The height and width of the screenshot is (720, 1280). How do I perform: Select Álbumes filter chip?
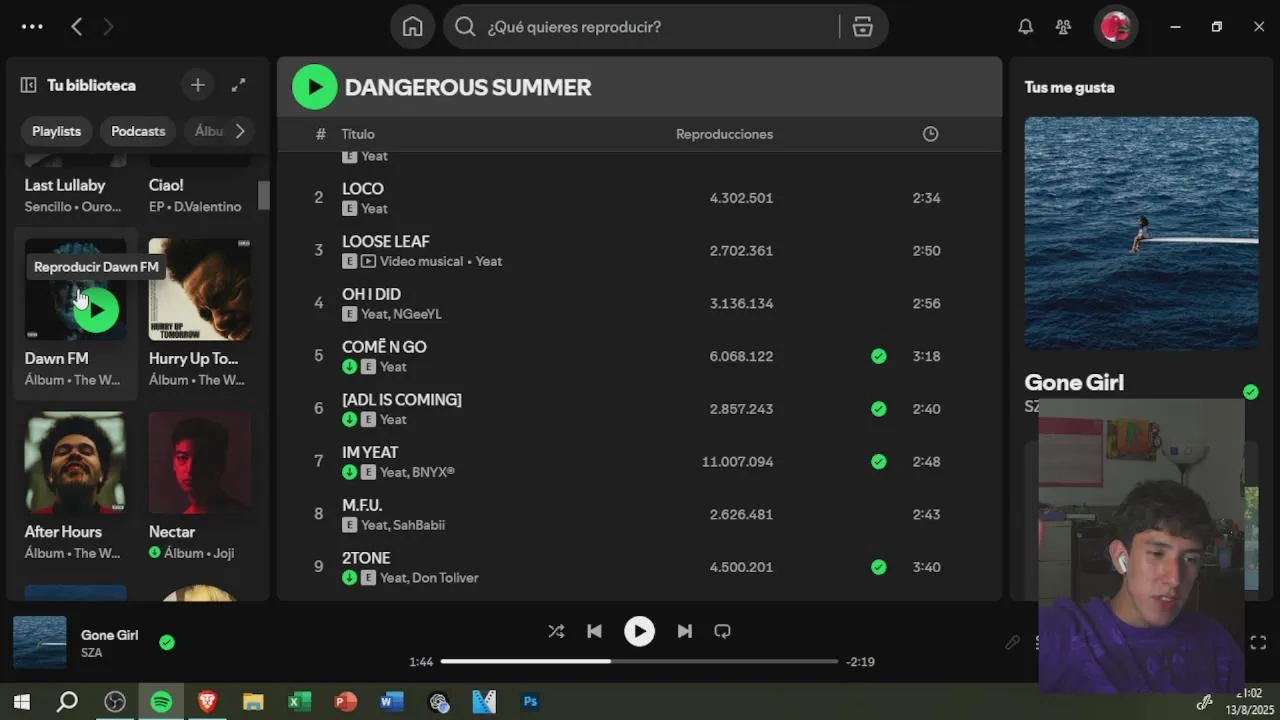coord(207,131)
